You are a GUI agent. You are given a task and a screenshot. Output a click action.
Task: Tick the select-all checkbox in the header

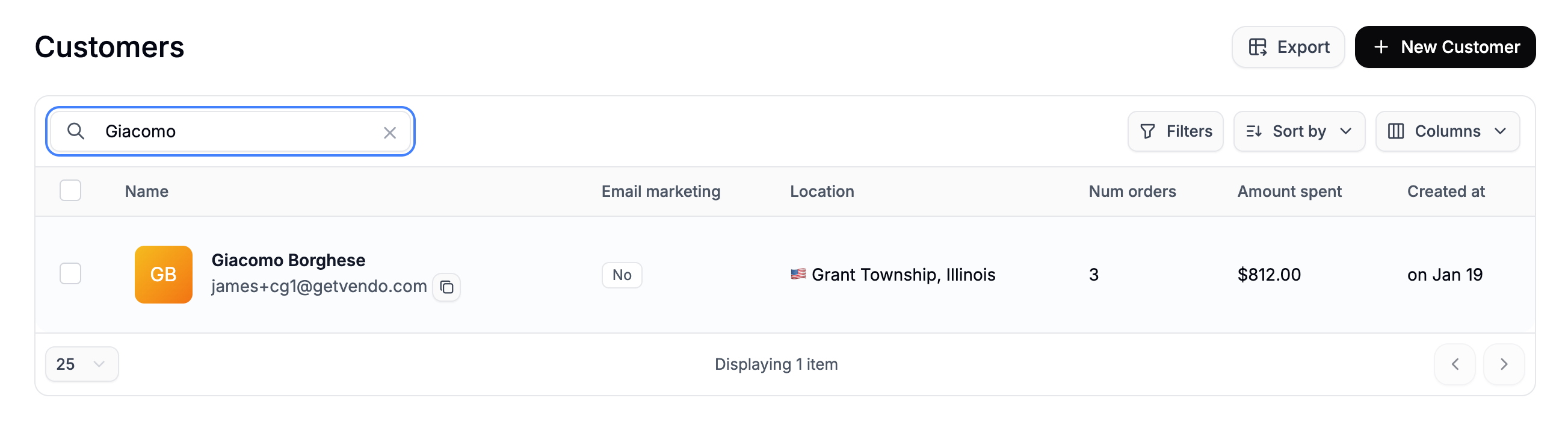70,191
